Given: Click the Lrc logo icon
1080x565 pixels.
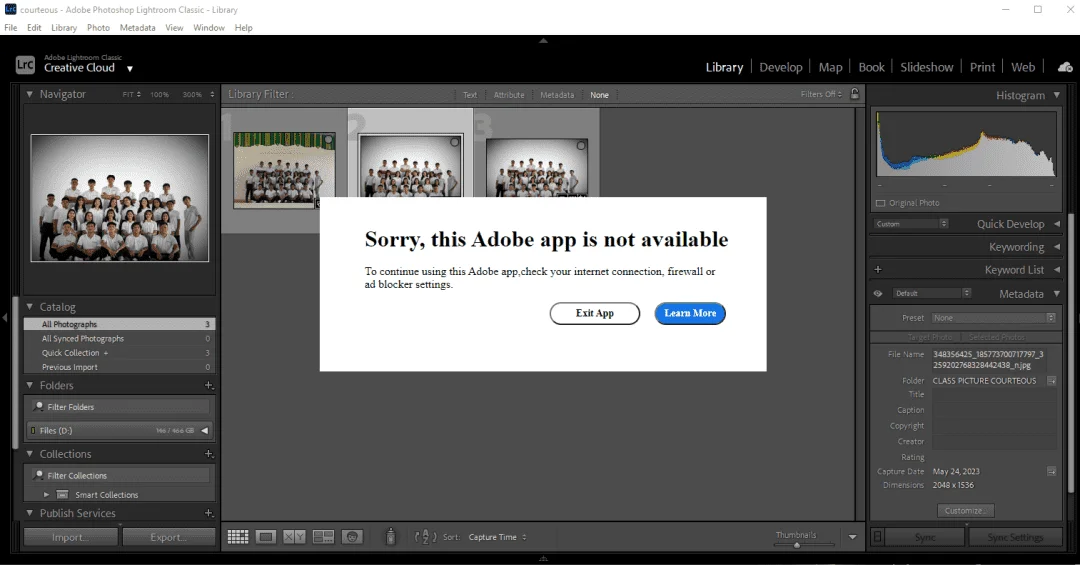Looking at the screenshot, I should coord(25,65).
